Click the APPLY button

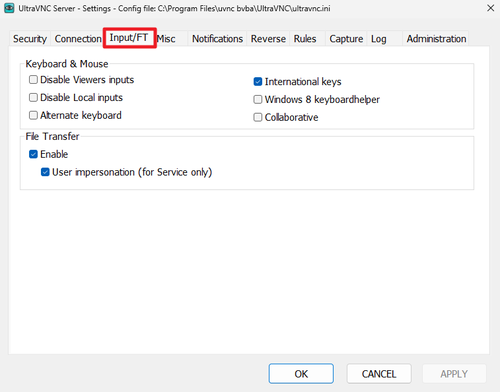[x=454, y=374]
